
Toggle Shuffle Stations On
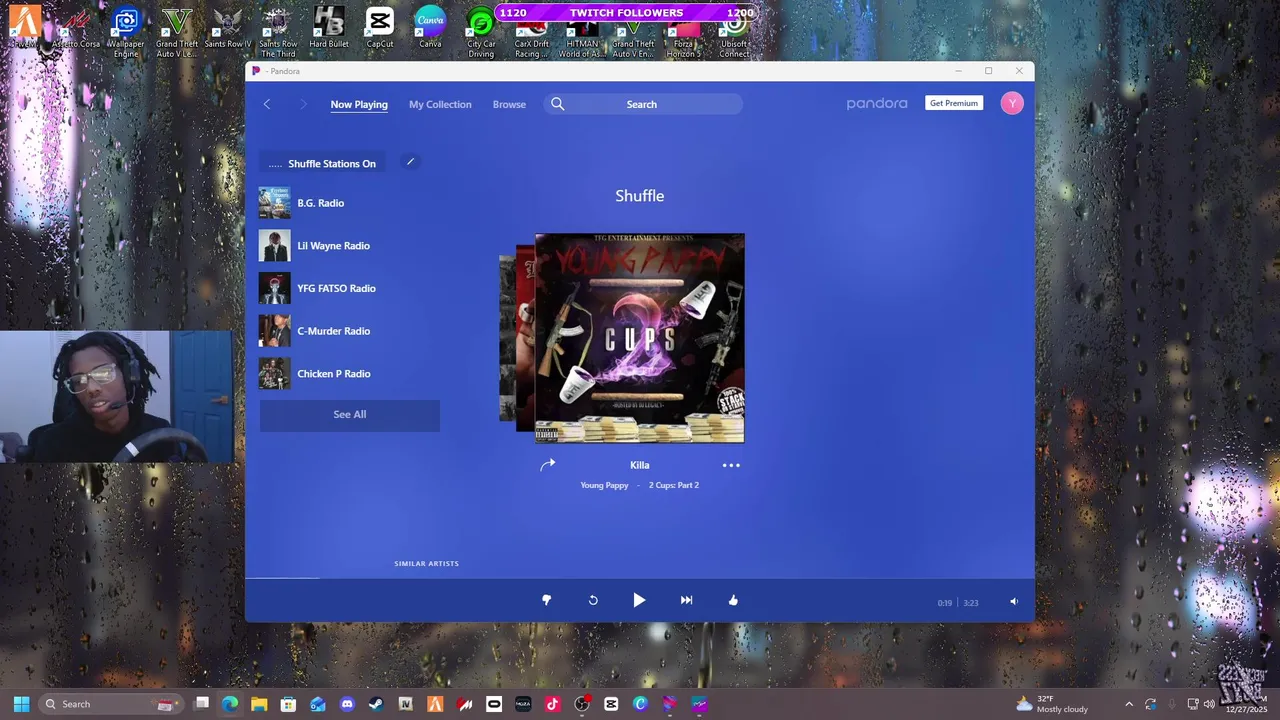click(323, 163)
